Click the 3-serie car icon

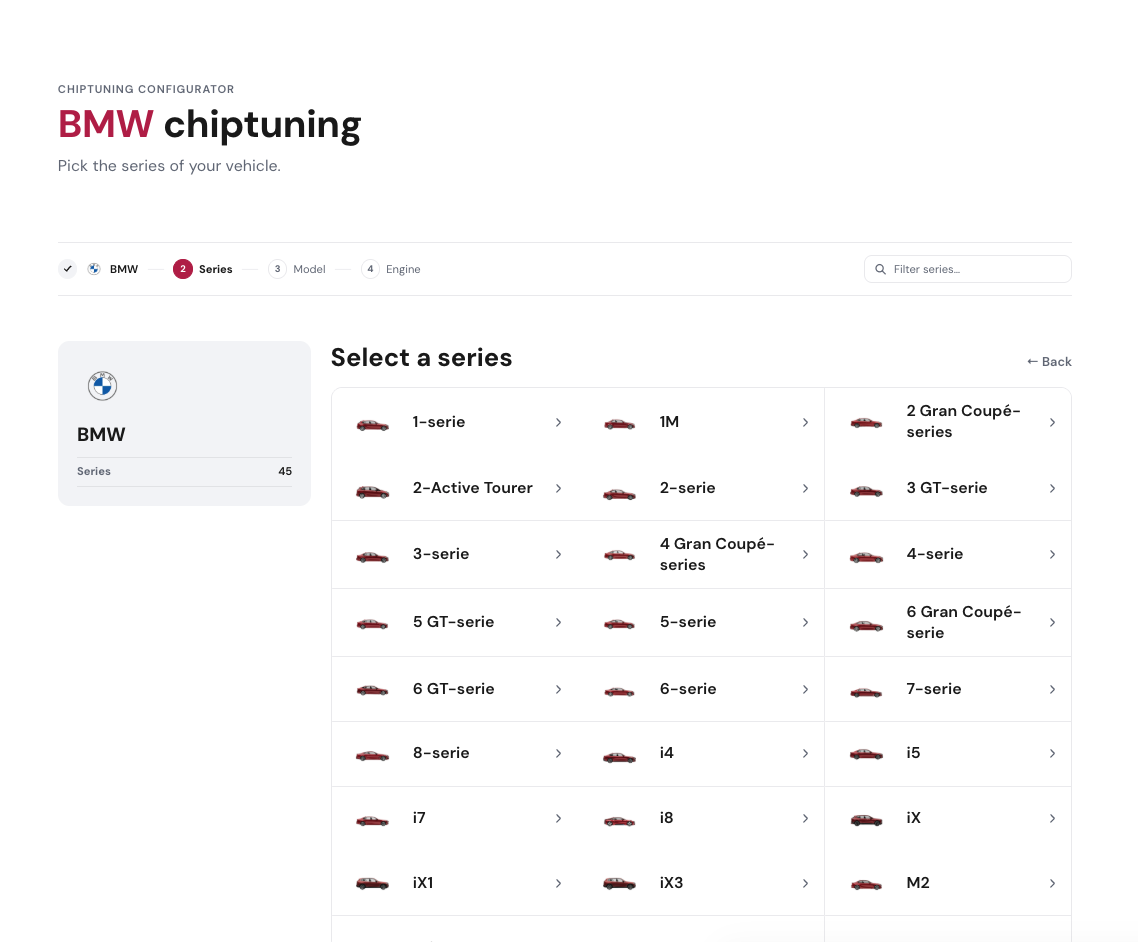pyautogui.click(x=372, y=557)
